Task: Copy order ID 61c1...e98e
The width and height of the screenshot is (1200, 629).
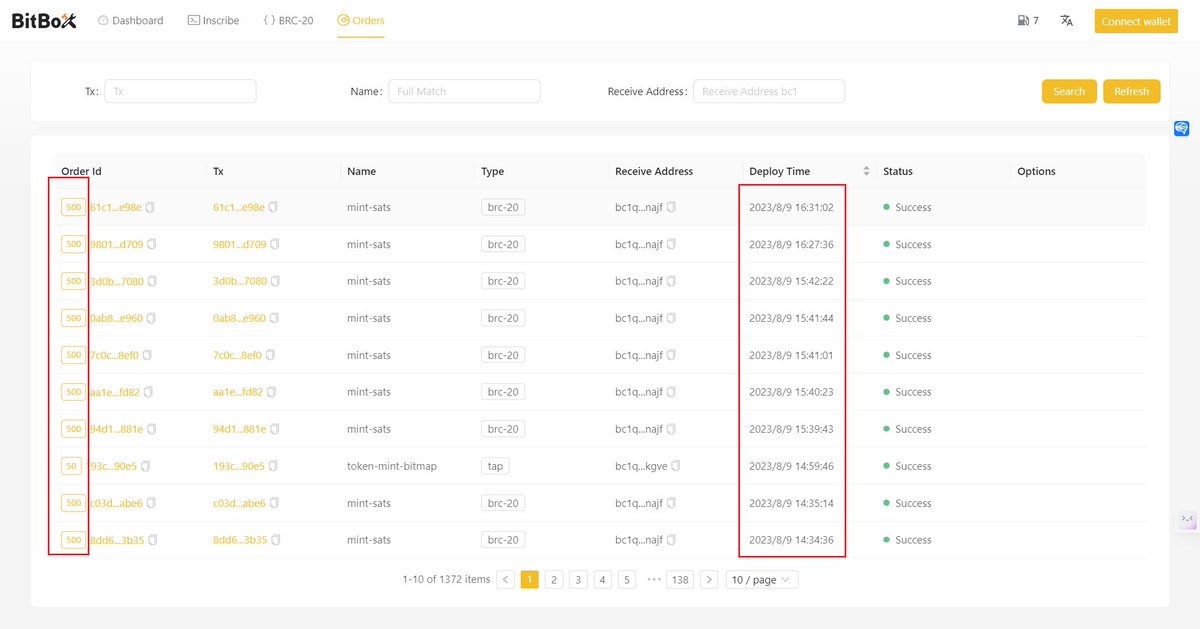Action: 150,208
